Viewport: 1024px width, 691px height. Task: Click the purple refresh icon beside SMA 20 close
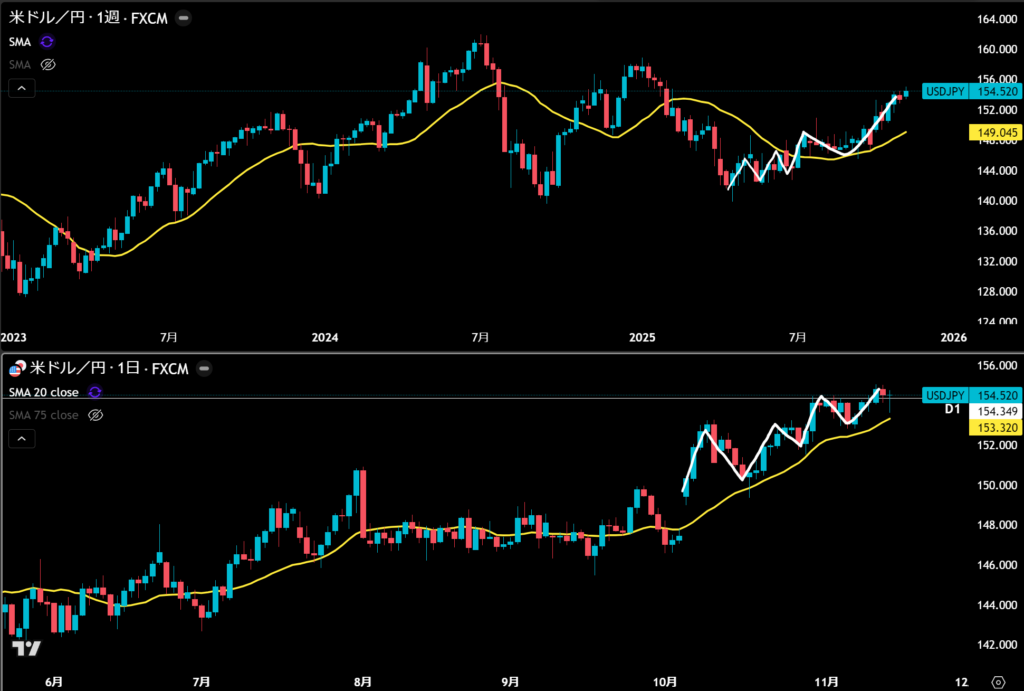(x=96, y=392)
